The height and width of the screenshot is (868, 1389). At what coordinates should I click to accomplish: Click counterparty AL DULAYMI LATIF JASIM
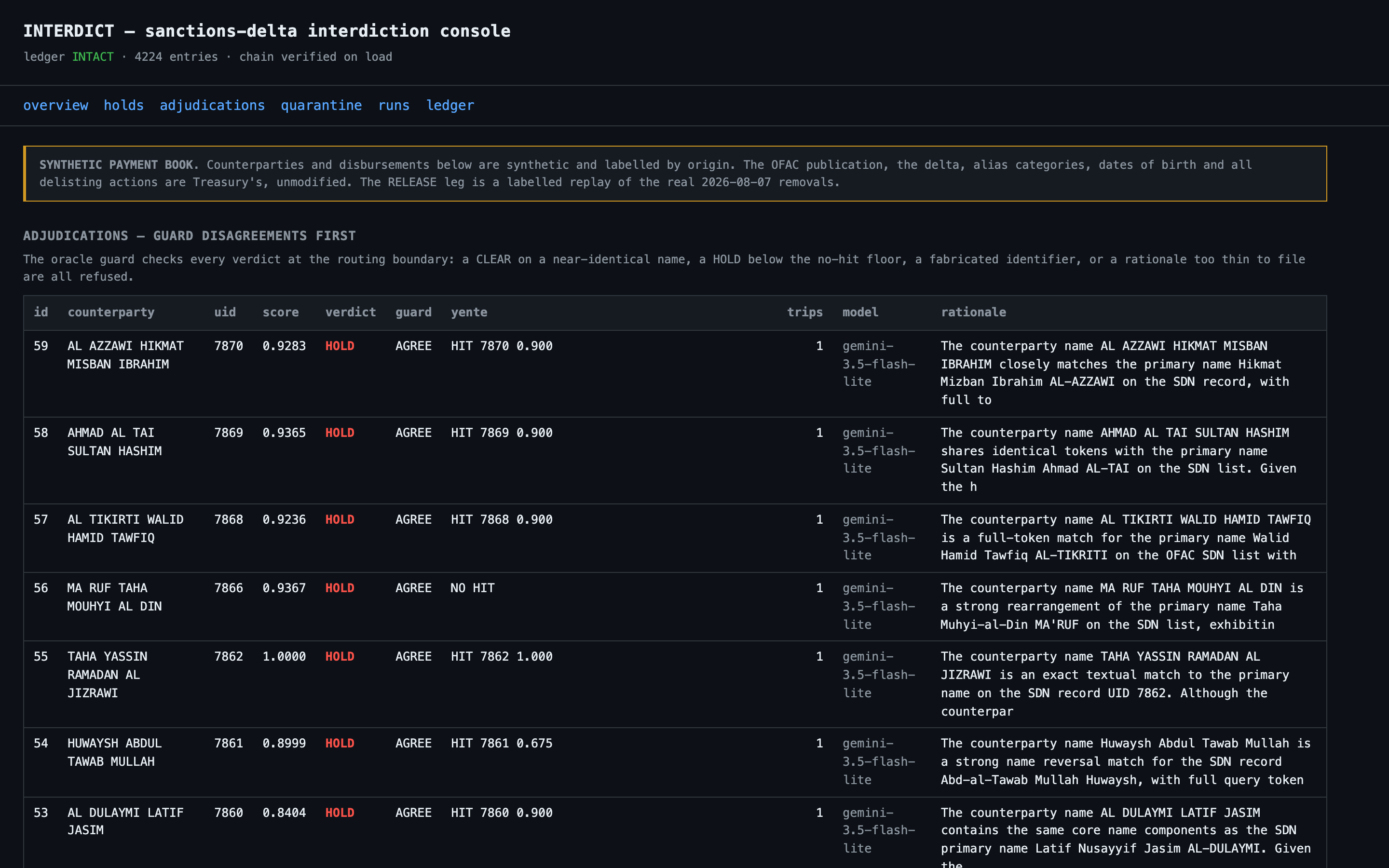[x=126, y=822]
